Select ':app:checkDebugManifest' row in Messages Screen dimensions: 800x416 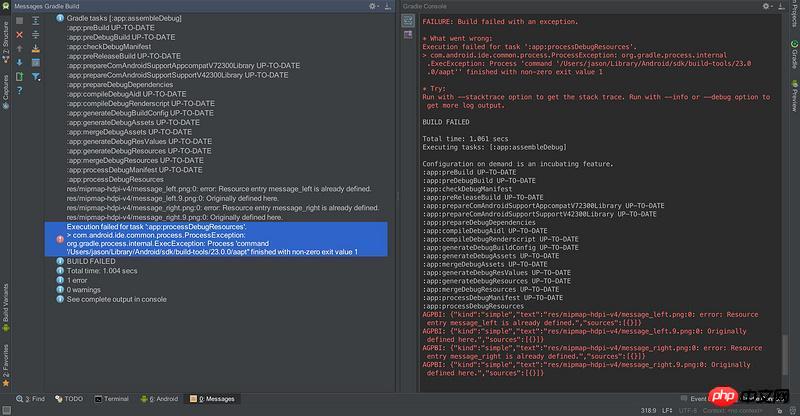point(109,46)
